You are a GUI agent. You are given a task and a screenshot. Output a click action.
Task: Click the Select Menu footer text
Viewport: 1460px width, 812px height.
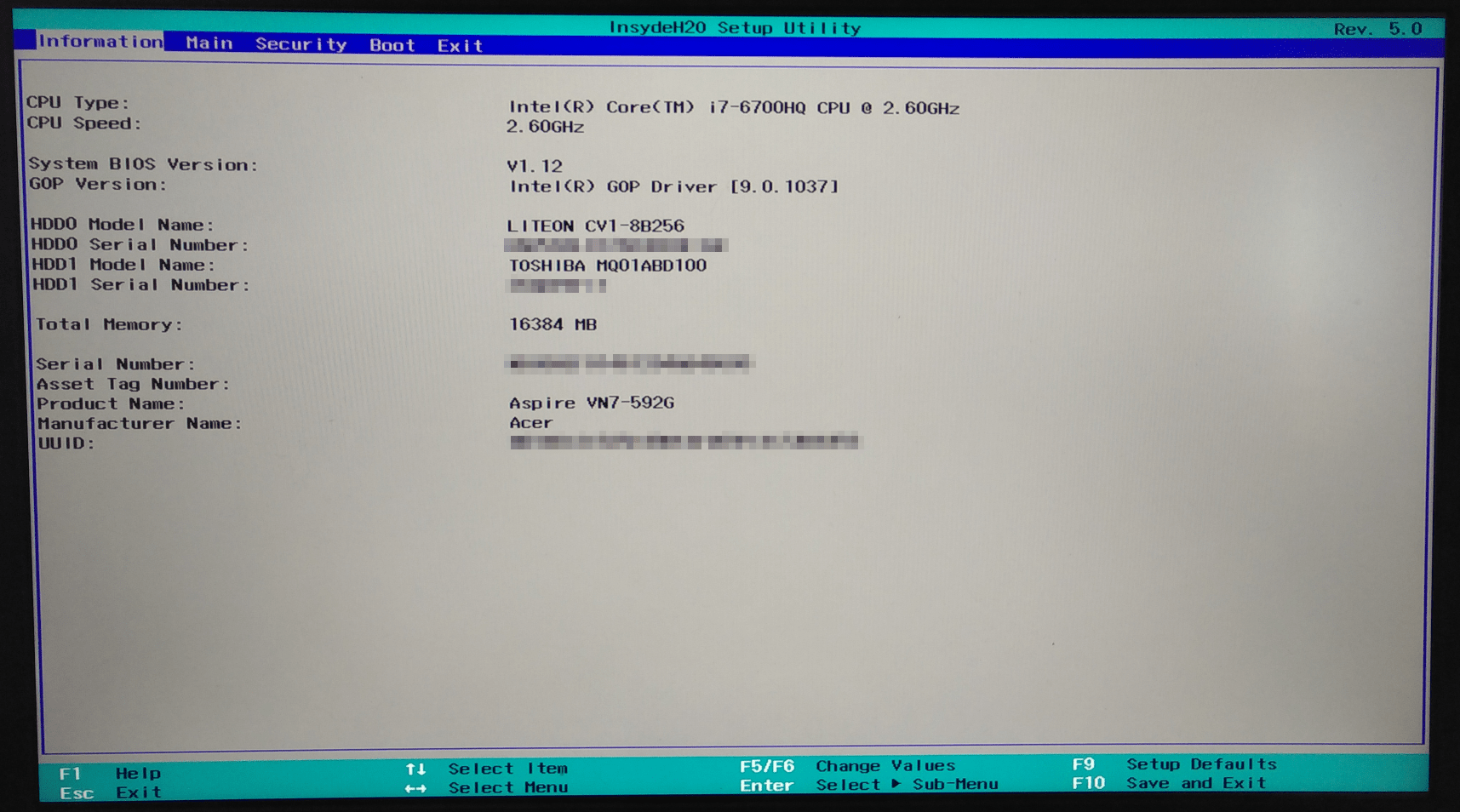click(508, 788)
